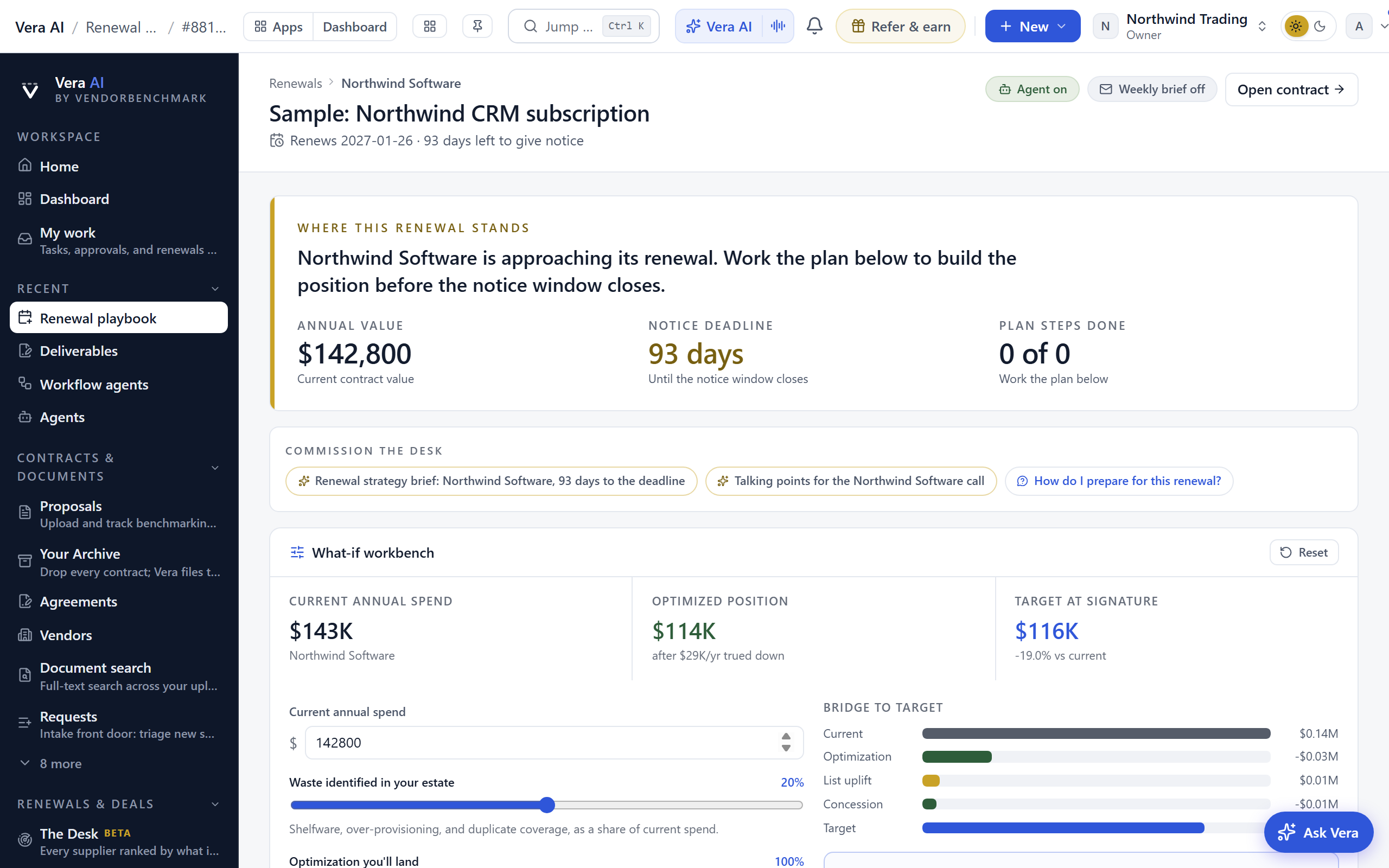
Task: Increment the Current annual spend stepper
Action: pyautogui.click(x=786, y=737)
